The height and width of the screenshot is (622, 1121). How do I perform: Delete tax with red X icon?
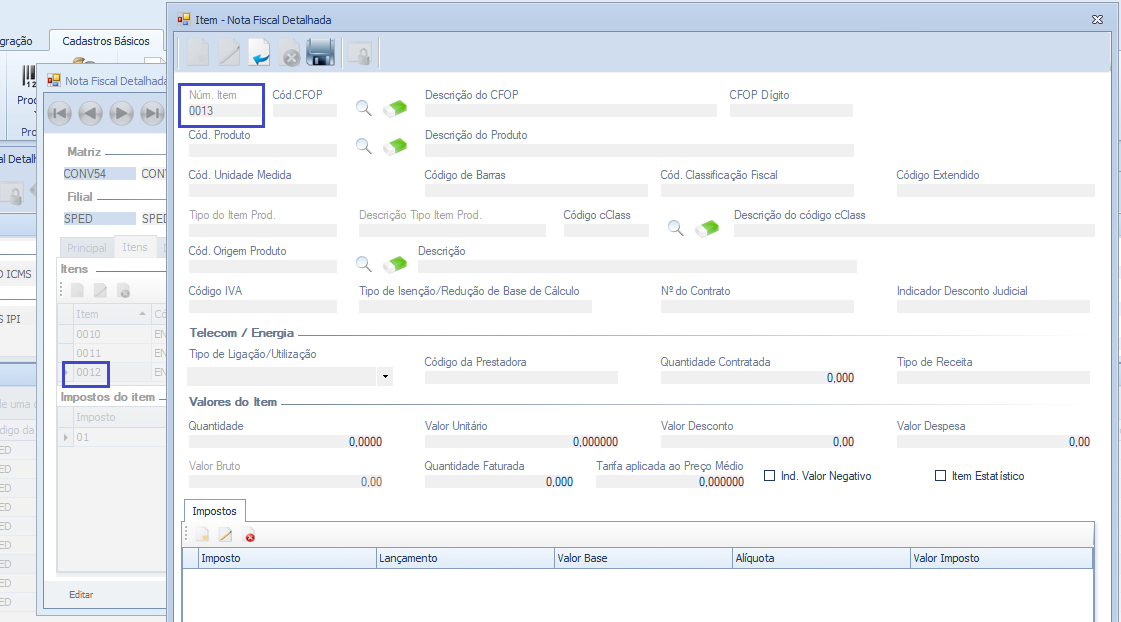pos(250,535)
